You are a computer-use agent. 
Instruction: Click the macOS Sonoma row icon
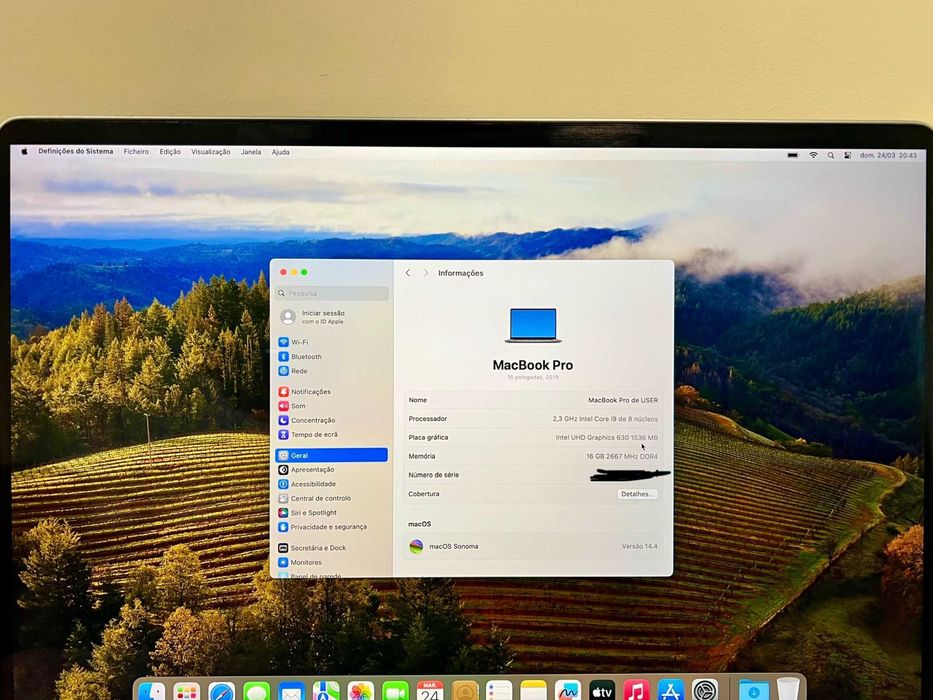417,546
